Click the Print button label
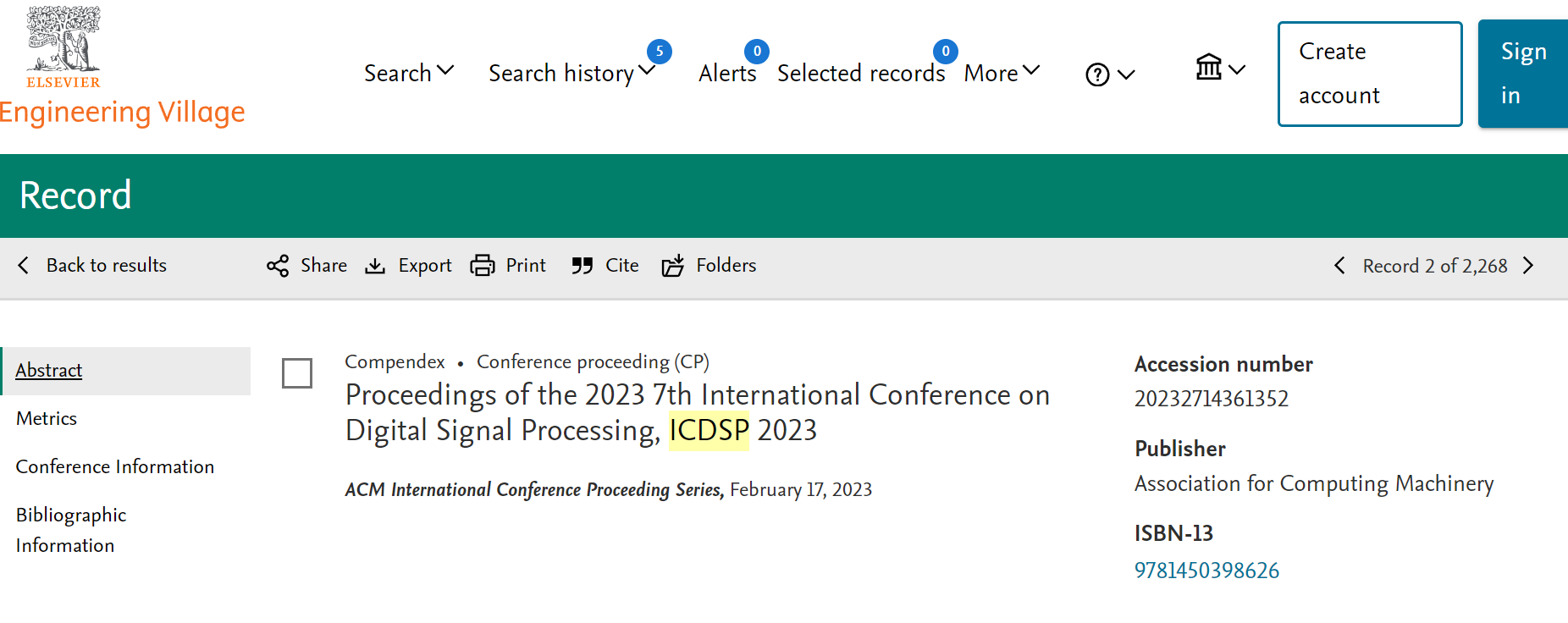 pos(526,266)
